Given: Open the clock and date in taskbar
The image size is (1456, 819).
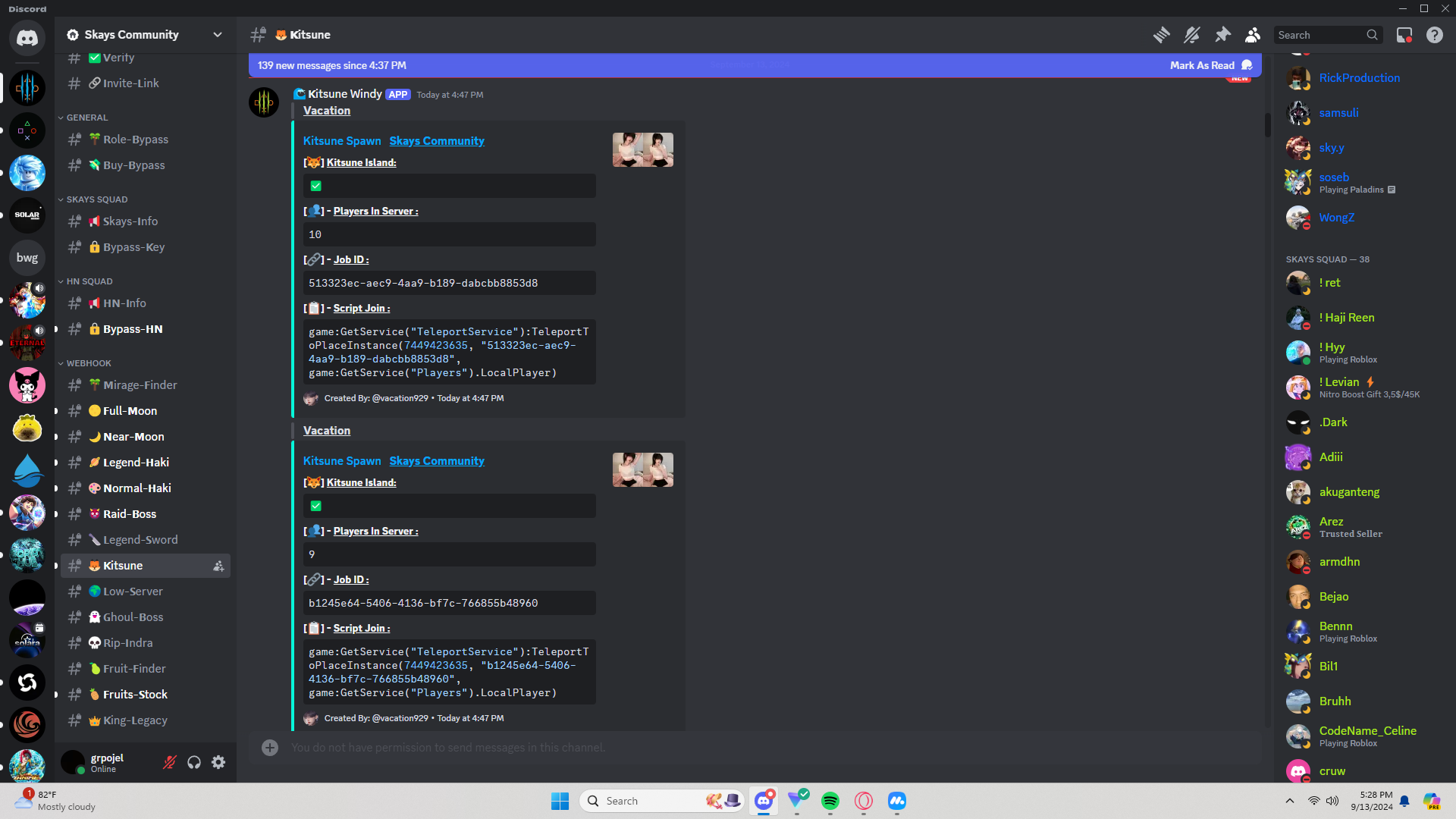Looking at the screenshot, I should (x=1371, y=801).
